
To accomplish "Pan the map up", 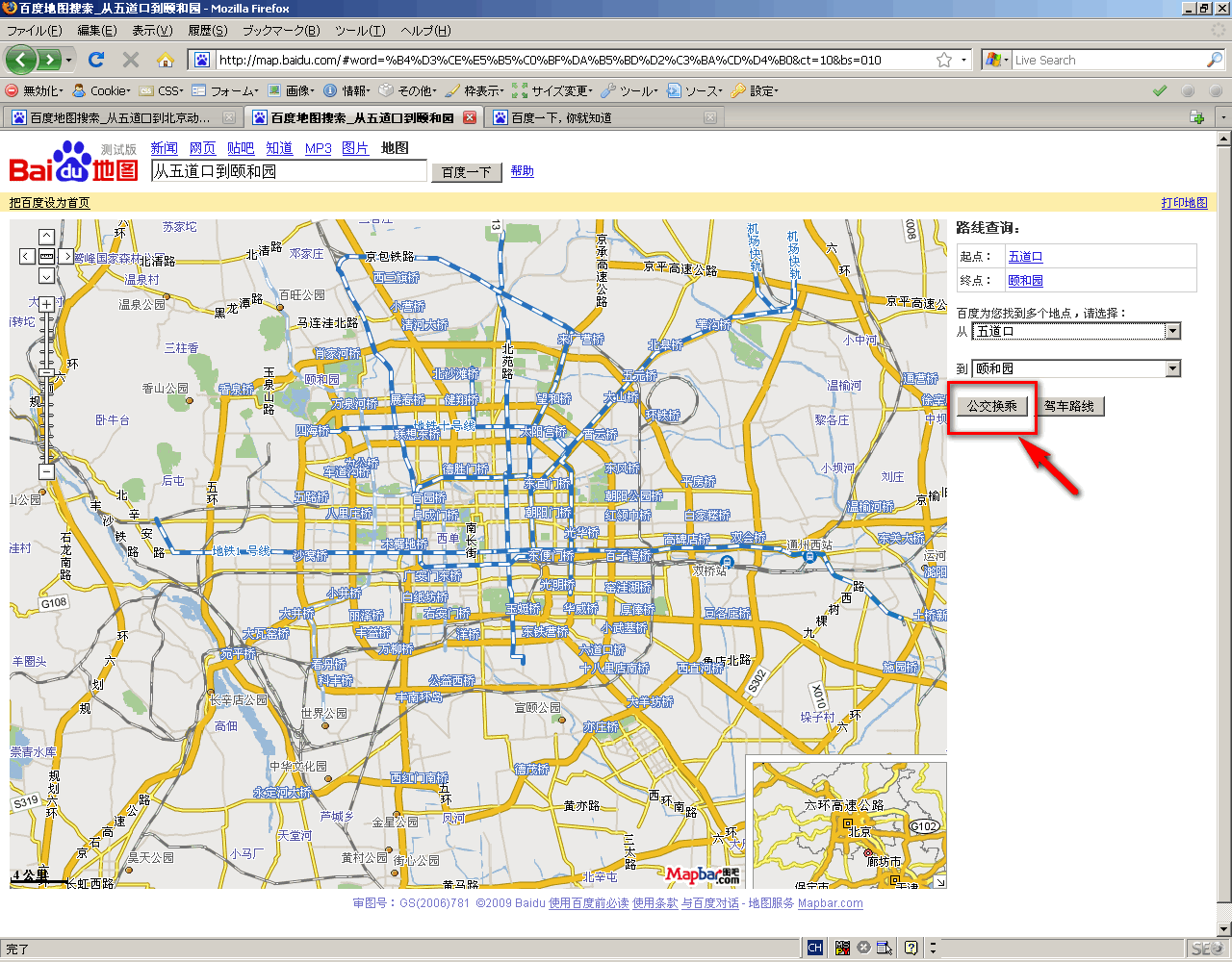I will [x=46, y=237].
